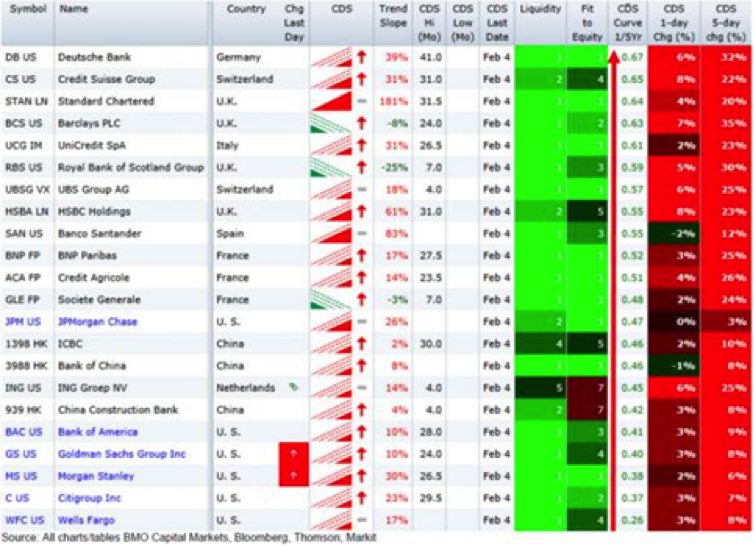Screen dimensions: 754x546
Task: Open the Citigroup Inc link
Action: click(x=89, y=498)
